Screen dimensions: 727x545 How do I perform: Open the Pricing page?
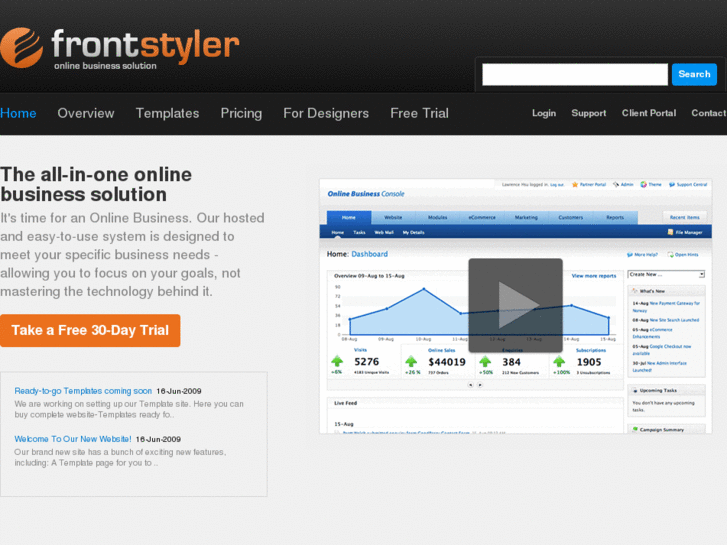pyautogui.click(x=241, y=113)
